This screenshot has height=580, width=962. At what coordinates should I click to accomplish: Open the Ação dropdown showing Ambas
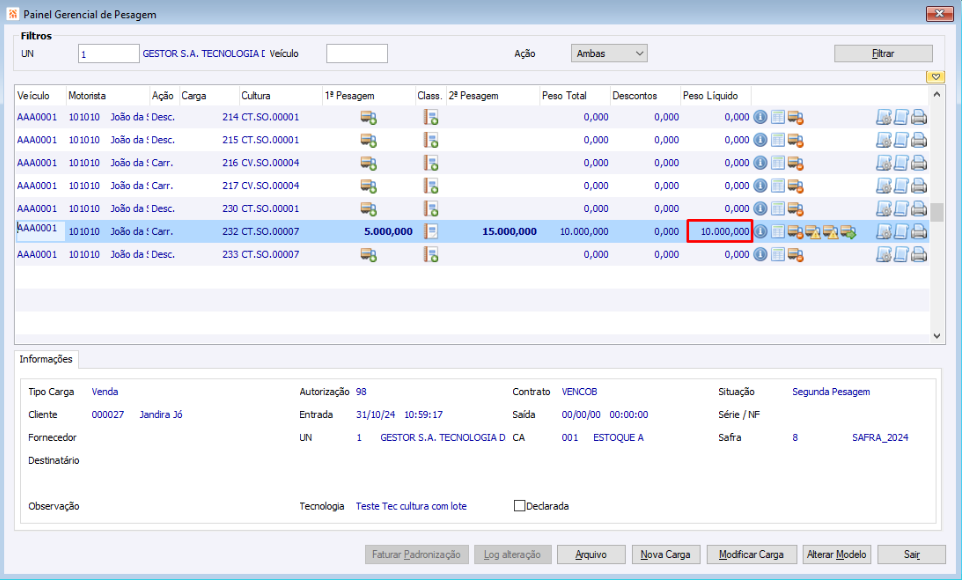pos(609,53)
